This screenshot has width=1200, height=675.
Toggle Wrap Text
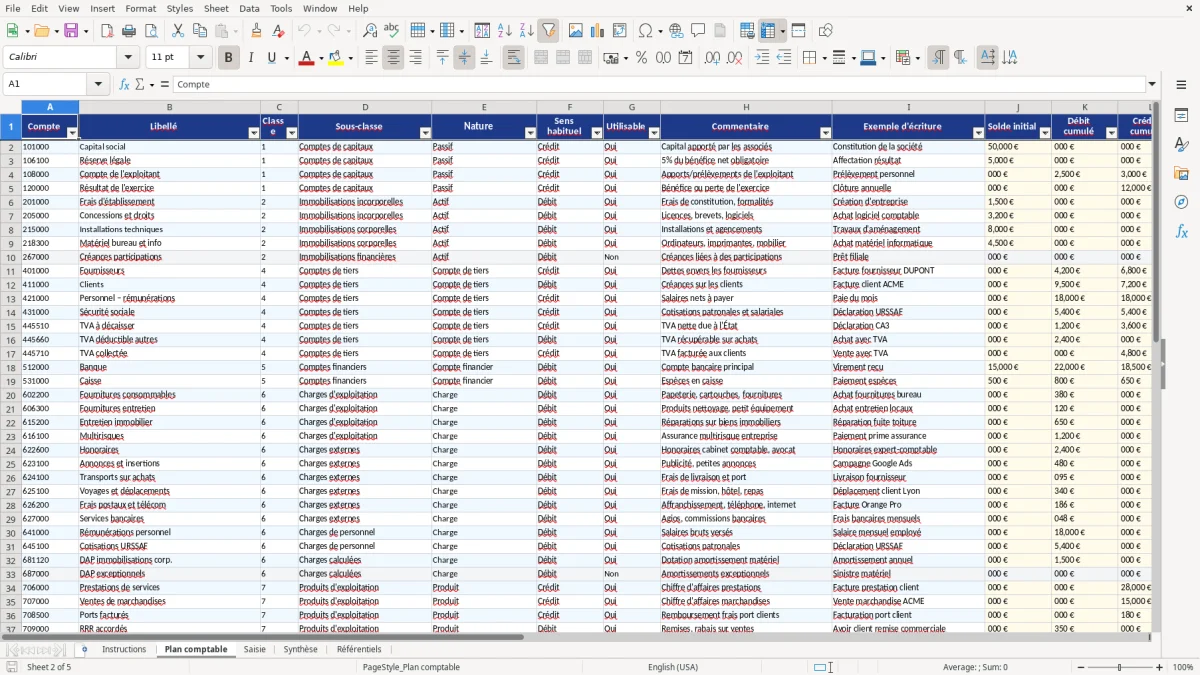coord(513,58)
